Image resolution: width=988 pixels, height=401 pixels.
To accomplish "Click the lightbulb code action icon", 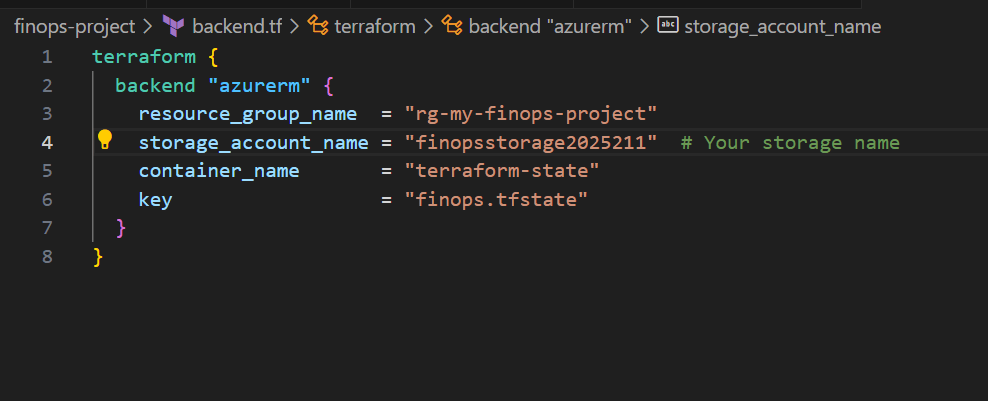I will point(105,140).
